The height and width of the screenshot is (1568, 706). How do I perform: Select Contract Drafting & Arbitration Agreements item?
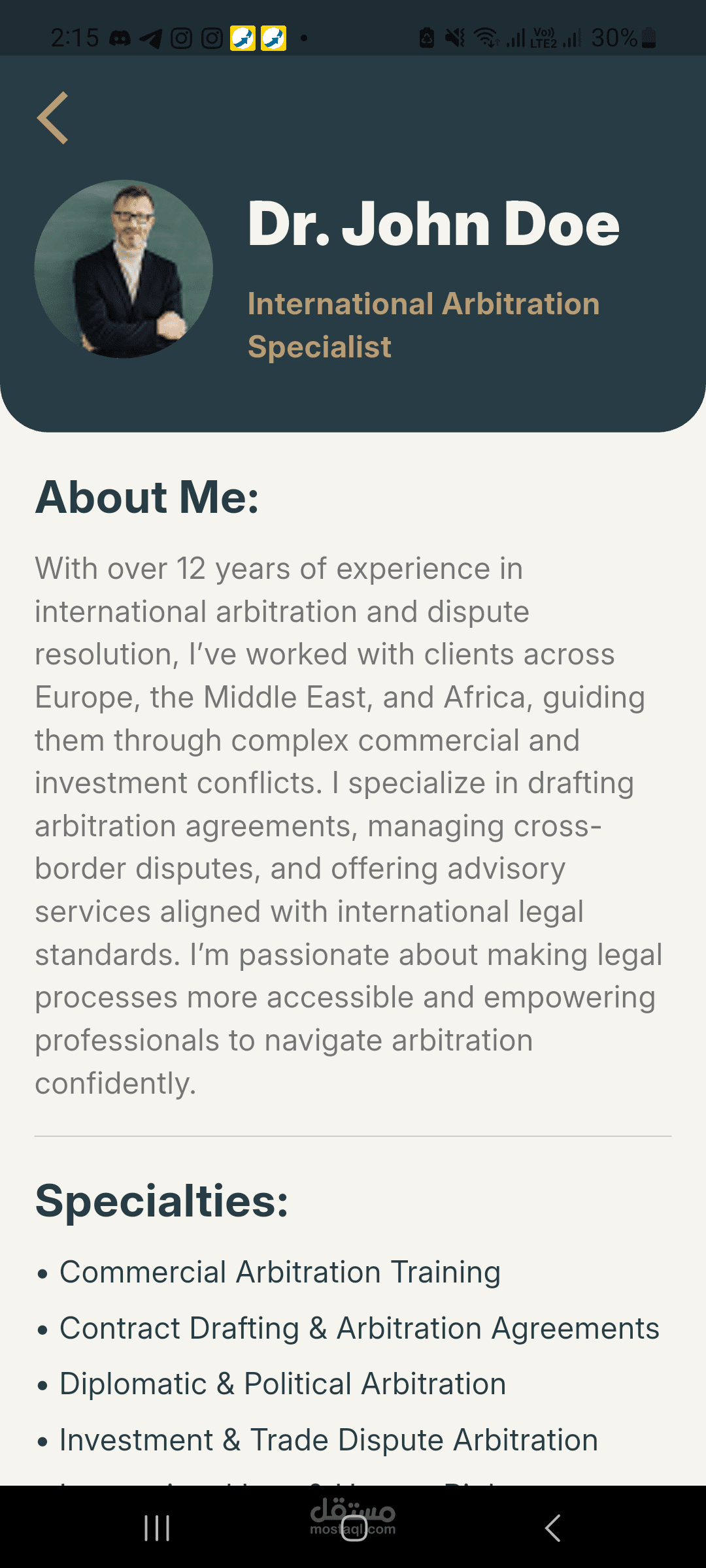359,1328
